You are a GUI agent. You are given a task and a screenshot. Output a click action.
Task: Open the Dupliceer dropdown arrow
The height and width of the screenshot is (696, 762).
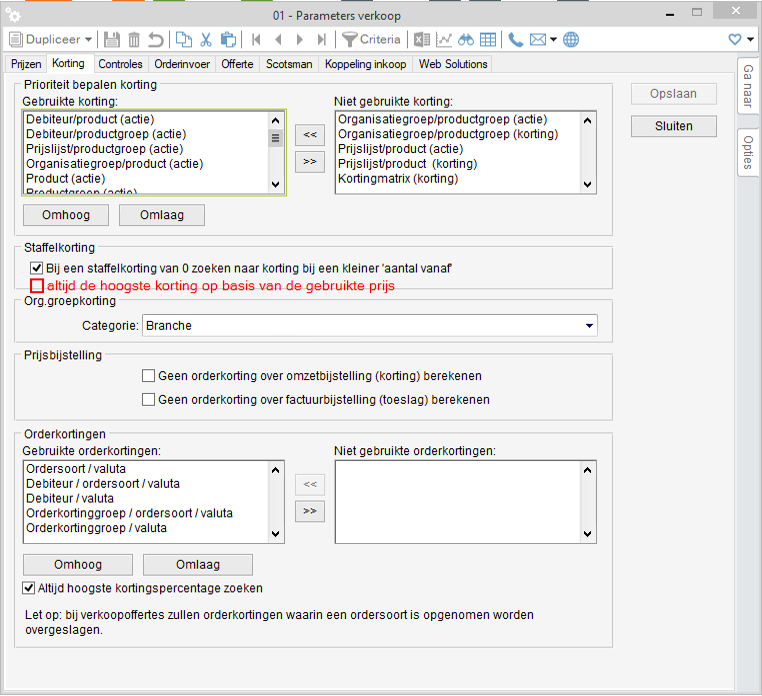[x=88, y=39]
